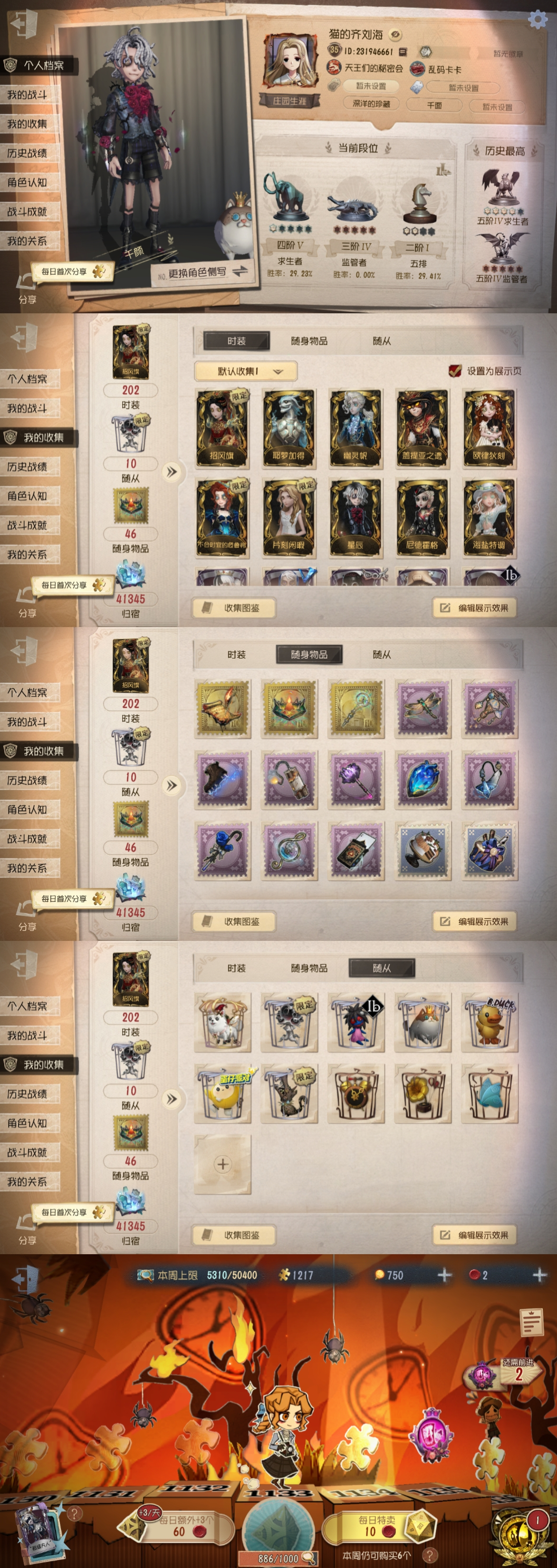This screenshot has width=557, height=1568.
Task: Pick the blue umbrella accessory icon
Action: coord(222,850)
